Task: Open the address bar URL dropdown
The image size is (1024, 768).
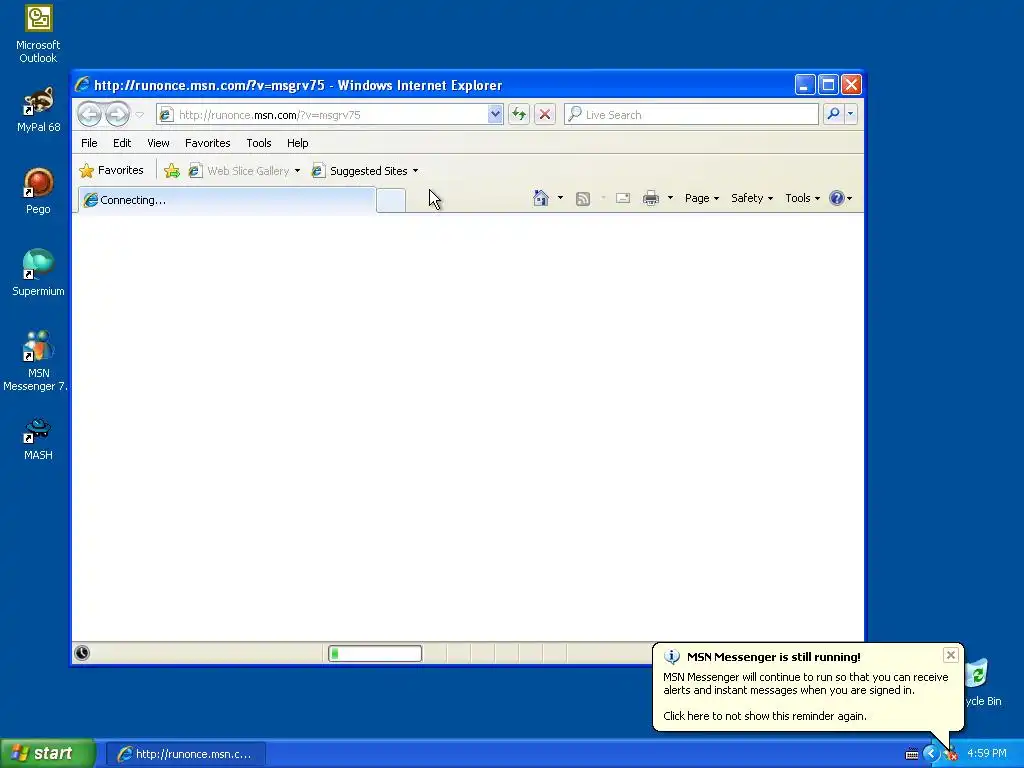Action: point(495,114)
